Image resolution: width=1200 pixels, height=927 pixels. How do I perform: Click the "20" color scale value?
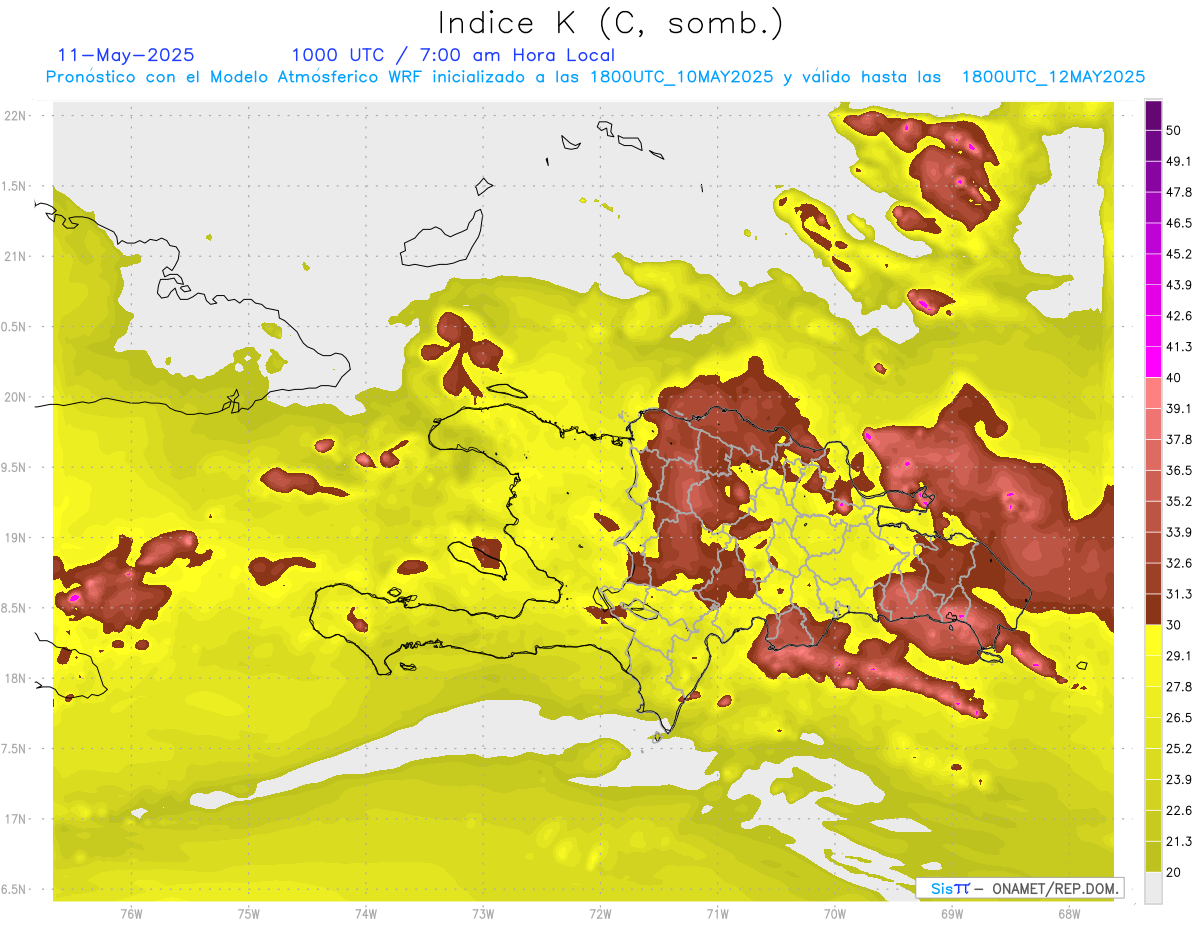(1174, 872)
